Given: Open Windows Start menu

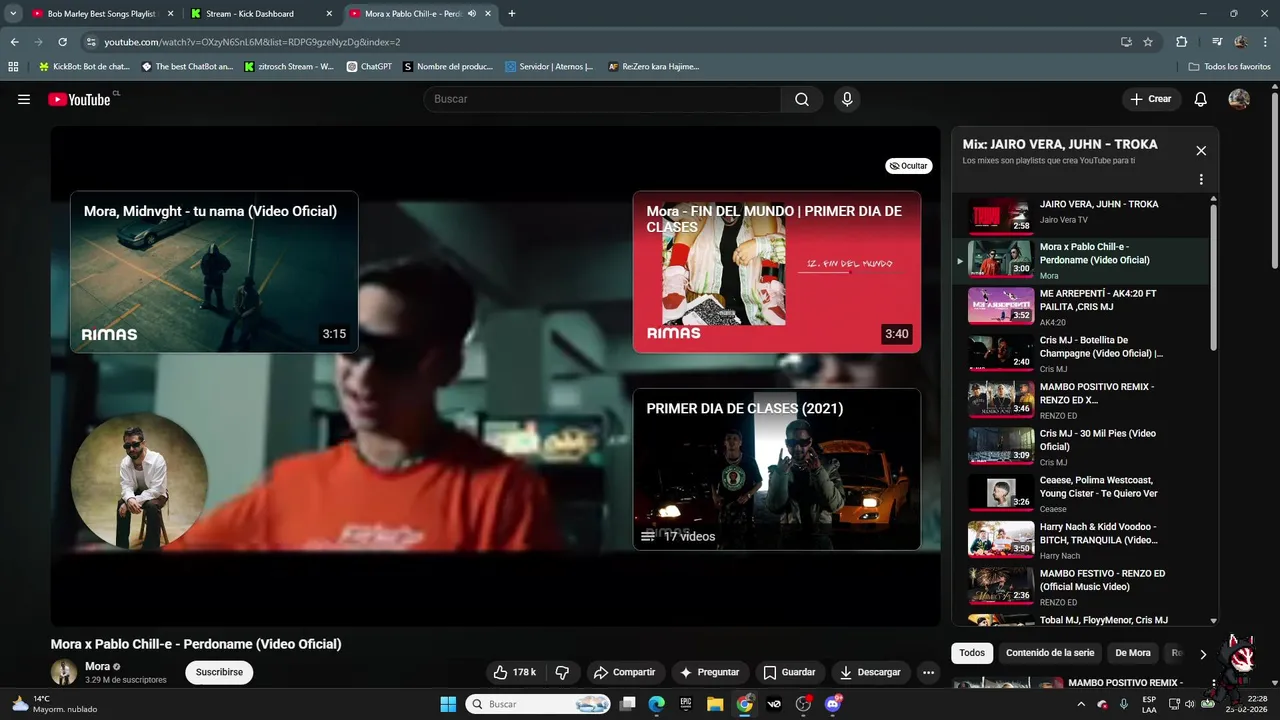Looking at the screenshot, I should coord(448,704).
